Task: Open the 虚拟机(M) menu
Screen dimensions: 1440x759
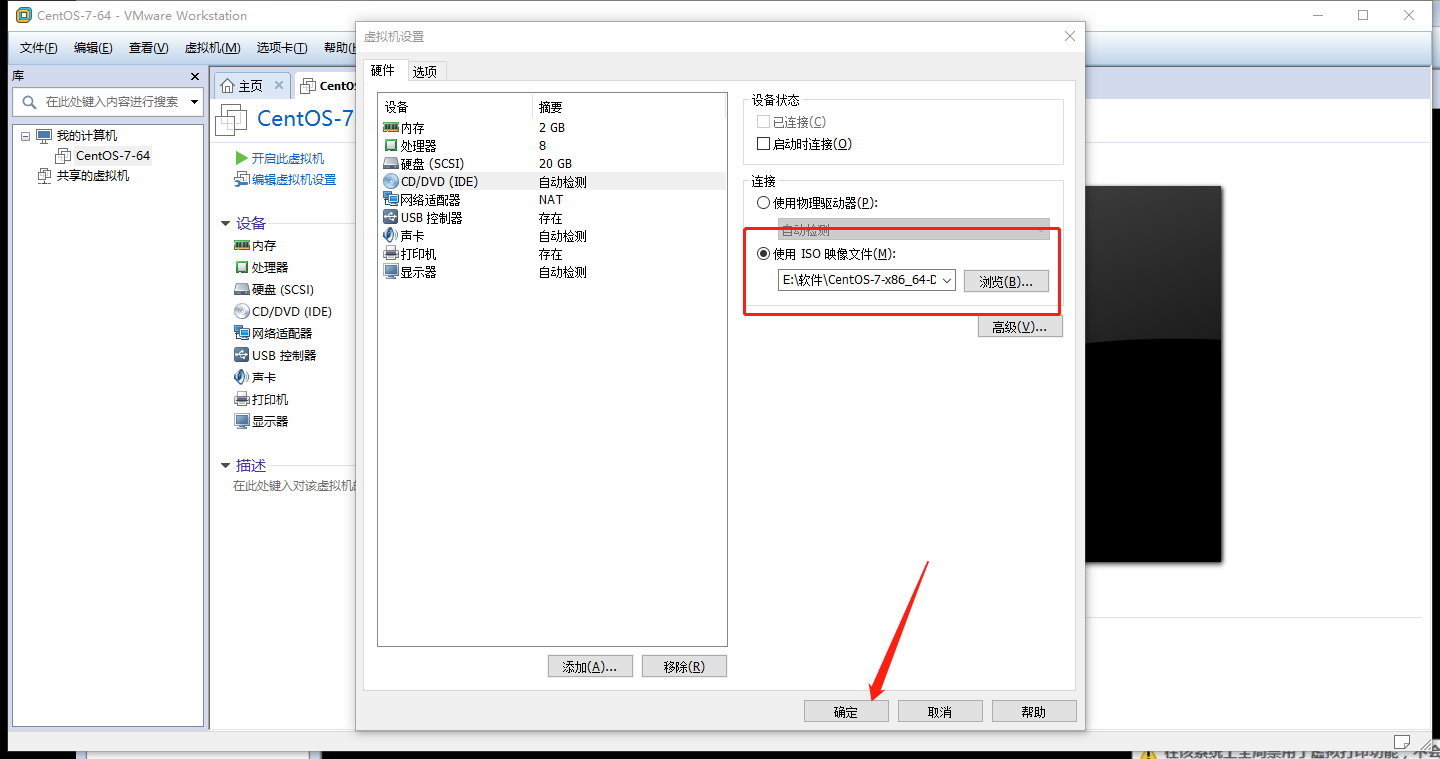Action: click(213, 48)
